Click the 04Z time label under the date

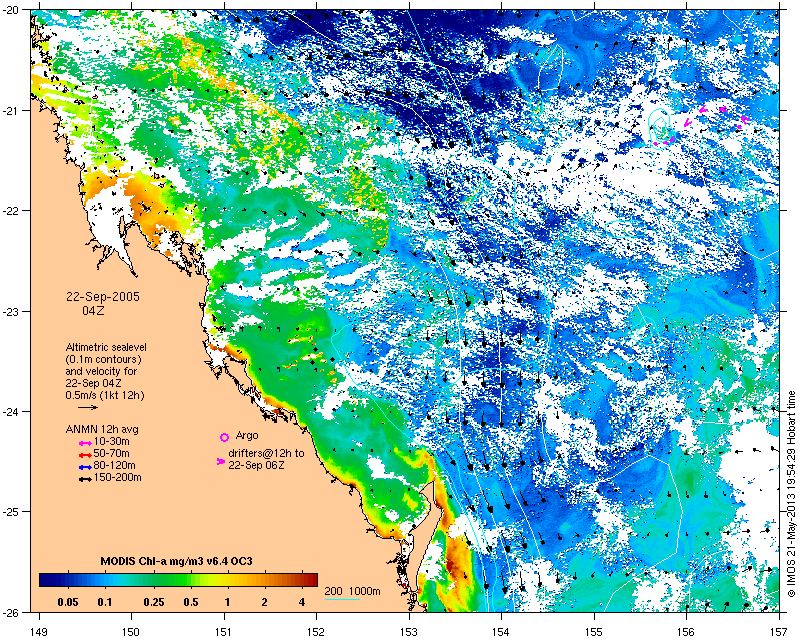[93, 310]
